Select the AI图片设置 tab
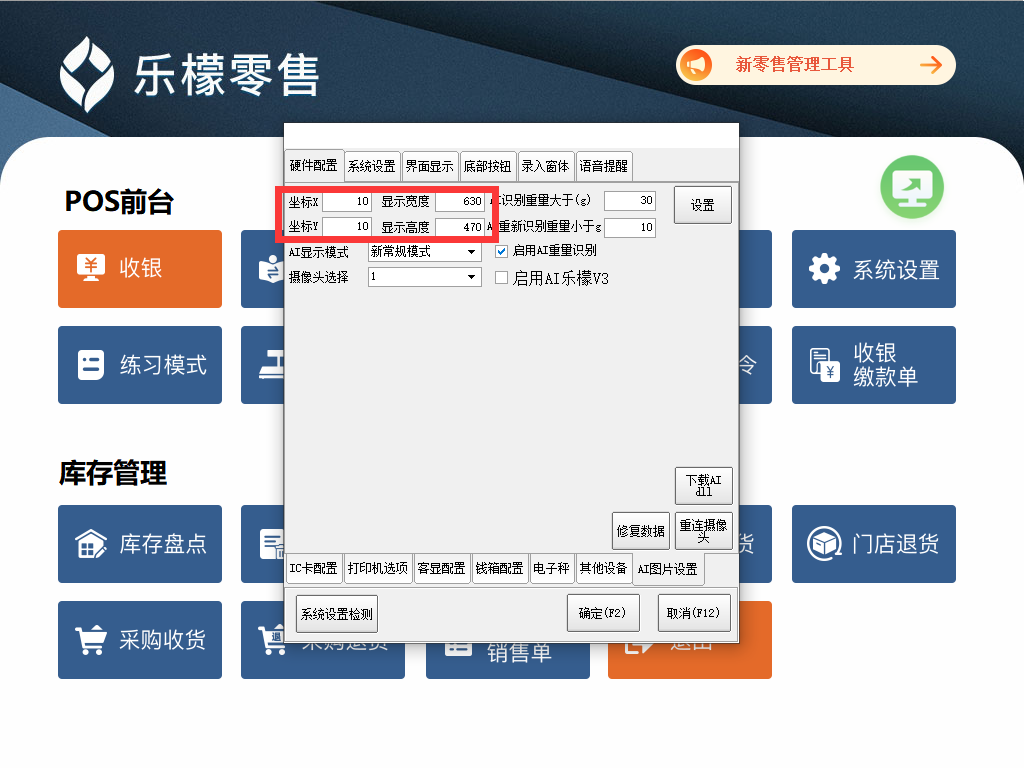Viewport: 1024px width, 768px height. point(667,569)
